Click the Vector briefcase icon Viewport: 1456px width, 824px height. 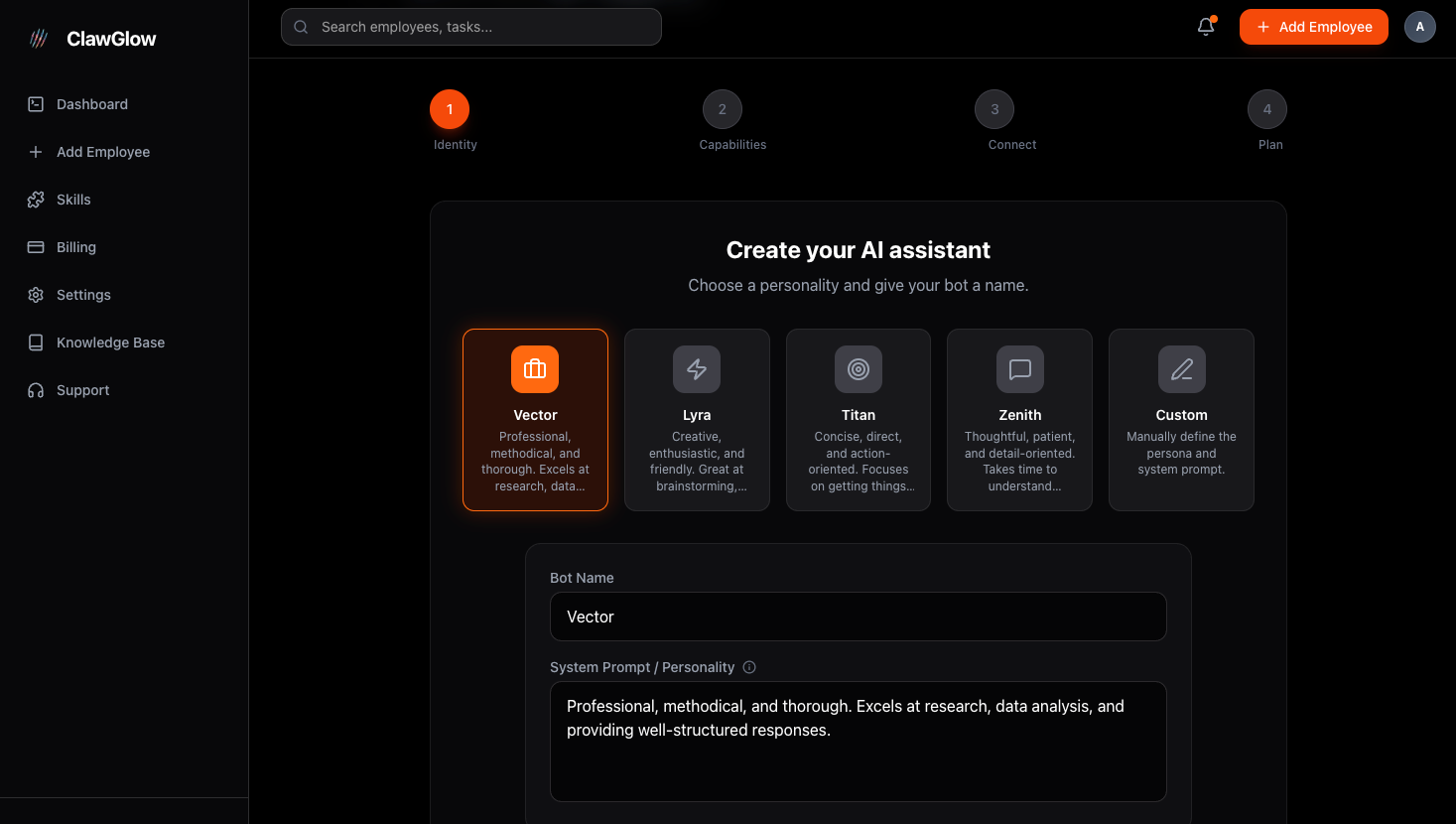(x=535, y=369)
